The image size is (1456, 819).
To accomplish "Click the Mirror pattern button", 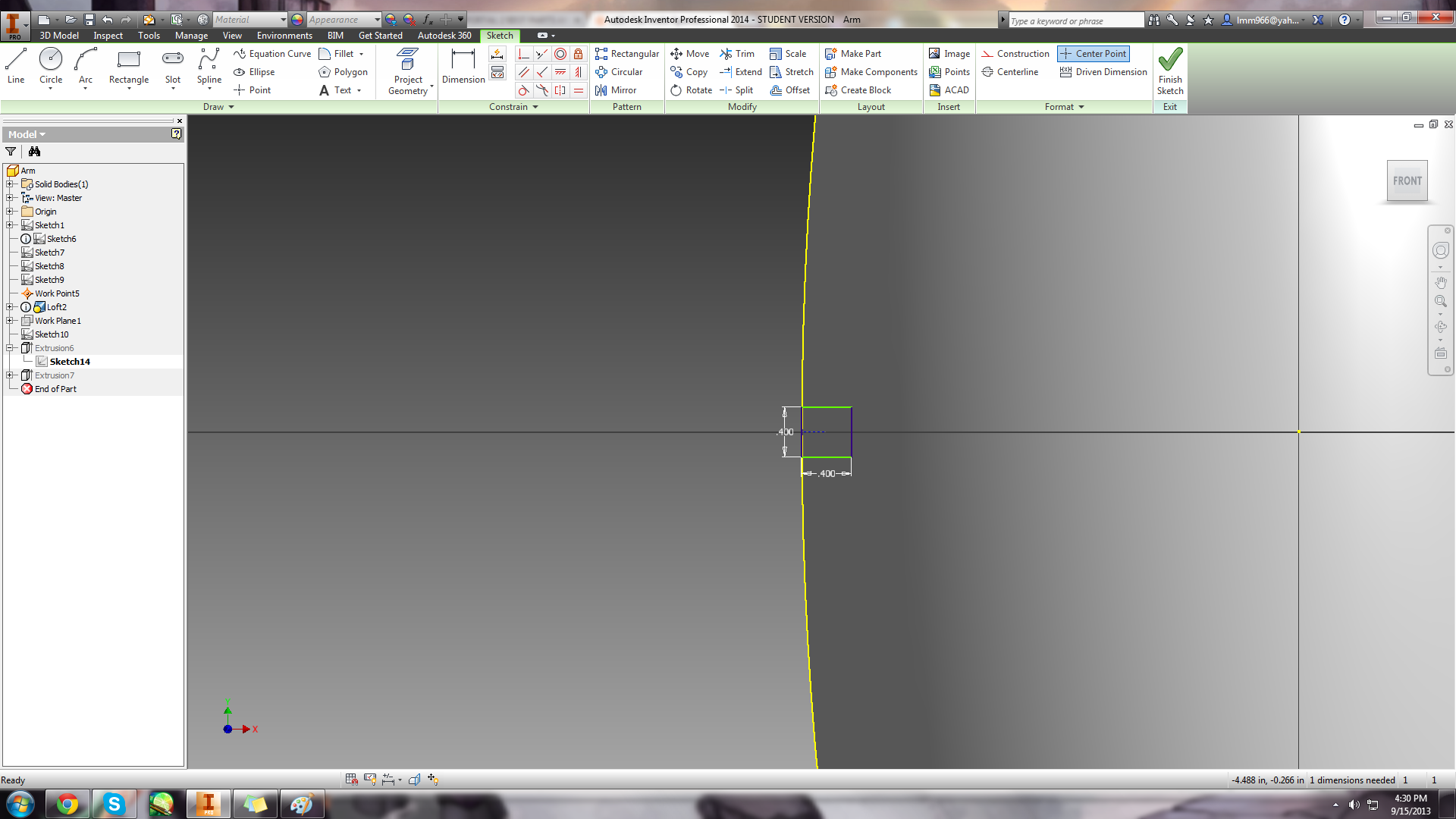I will click(616, 90).
